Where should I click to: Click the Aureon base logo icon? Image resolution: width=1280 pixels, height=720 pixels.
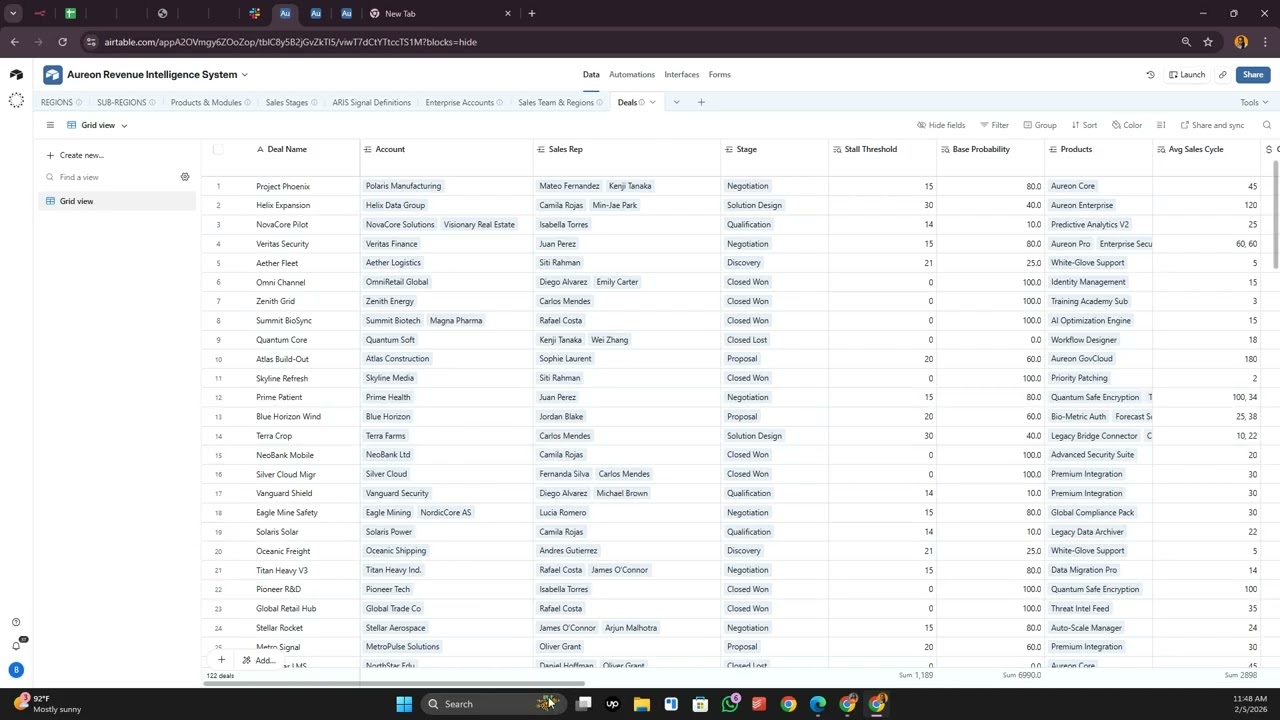coord(52,75)
